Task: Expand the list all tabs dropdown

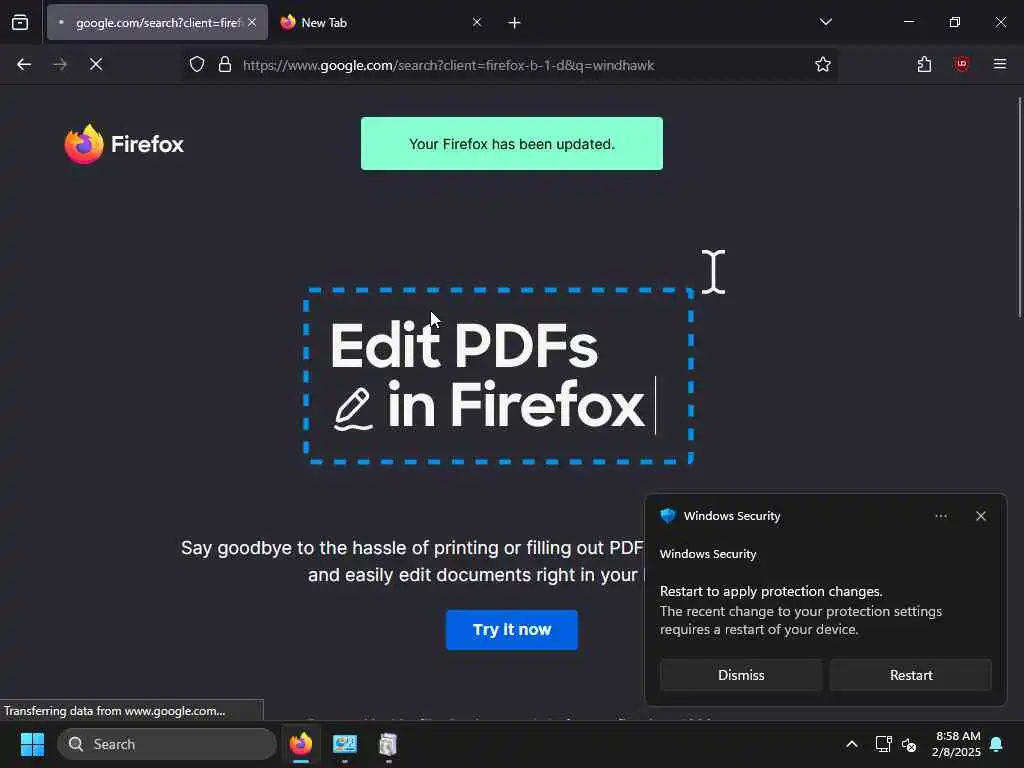Action: pyautogui.click(x=825, y=22)
